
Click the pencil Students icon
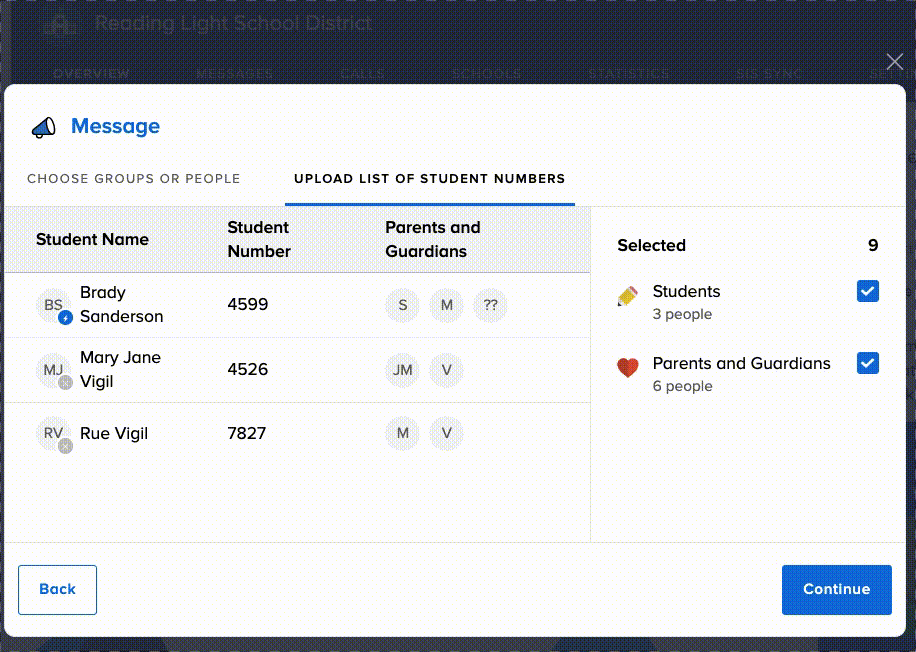click(628, 296)
